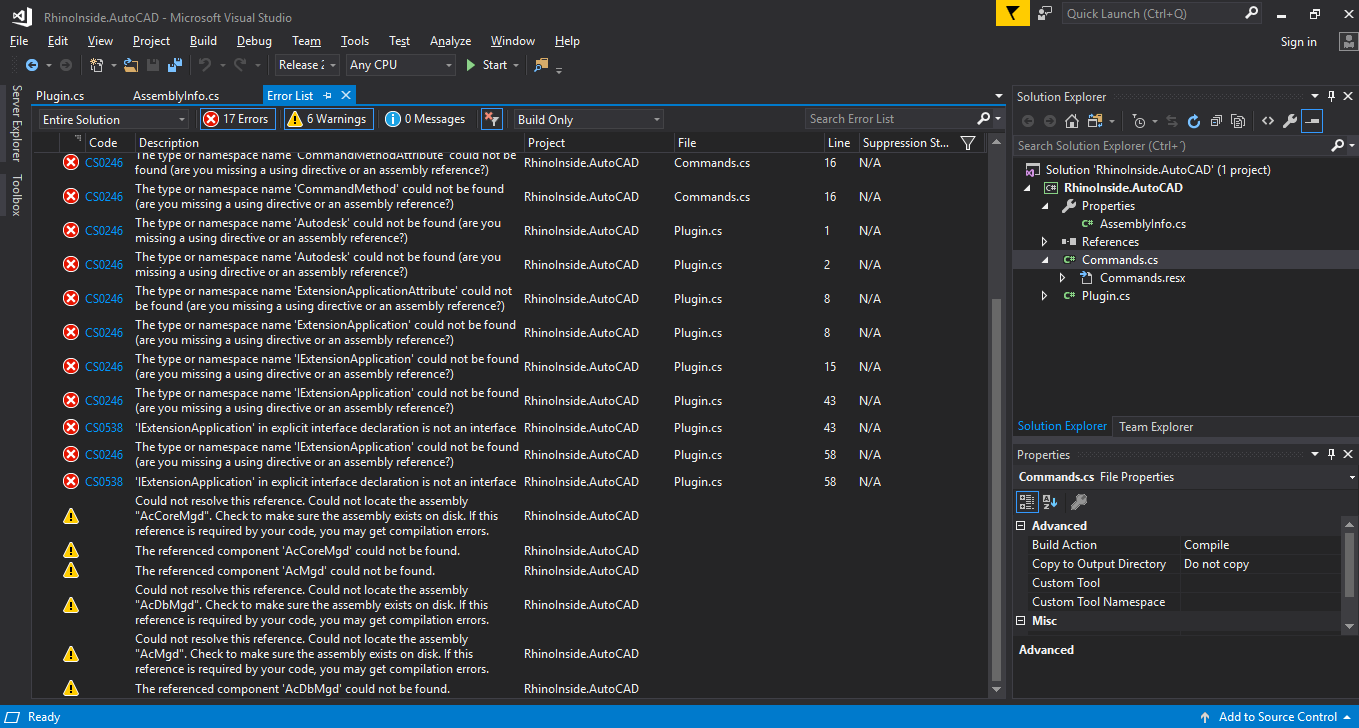The image size is (1359, 728).
Task: Open the Entire Solution scope dropdown
Action: [113, 120]
